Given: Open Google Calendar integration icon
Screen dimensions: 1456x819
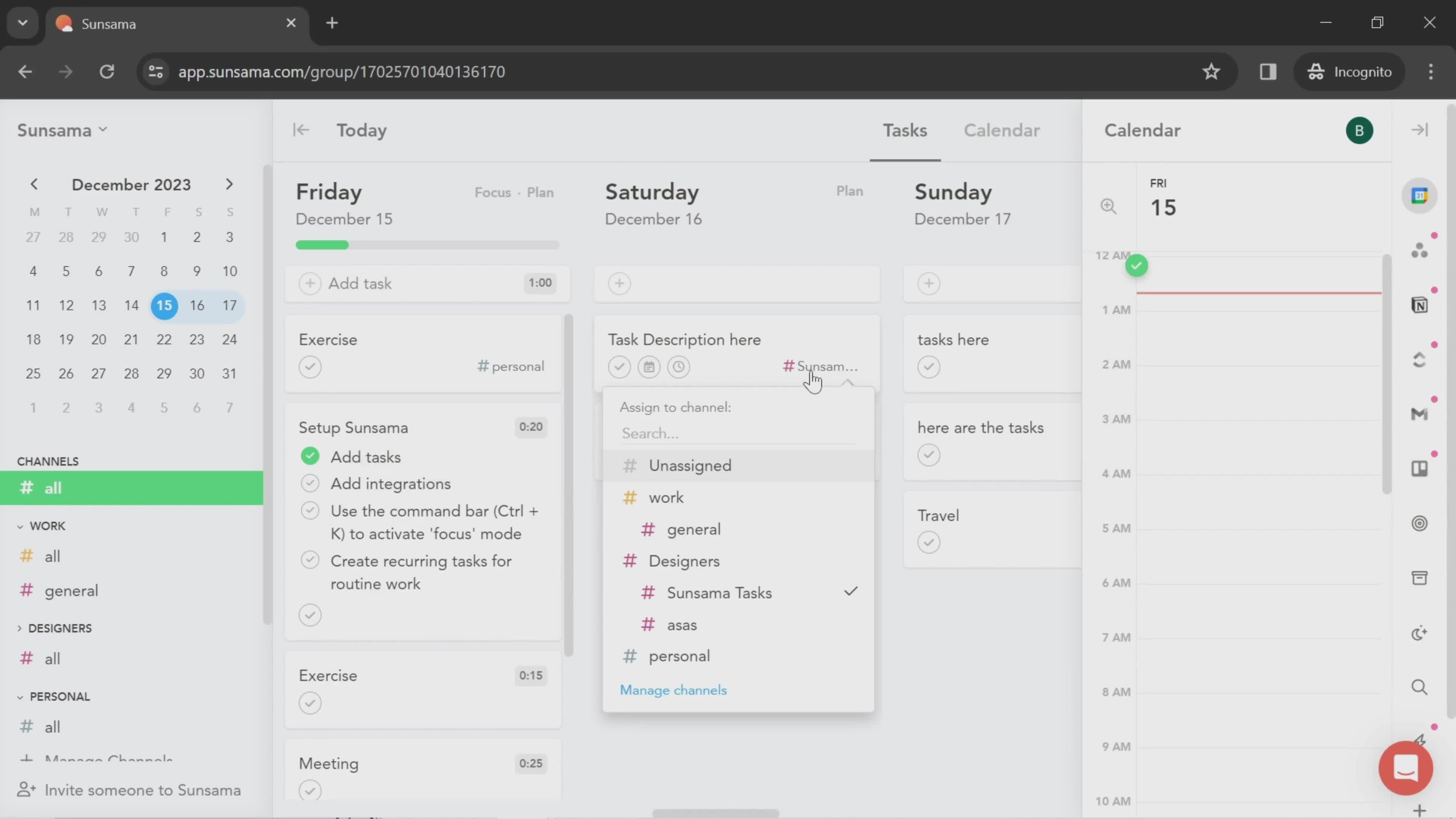Looking at the screenshot, I should [1419, 196].
